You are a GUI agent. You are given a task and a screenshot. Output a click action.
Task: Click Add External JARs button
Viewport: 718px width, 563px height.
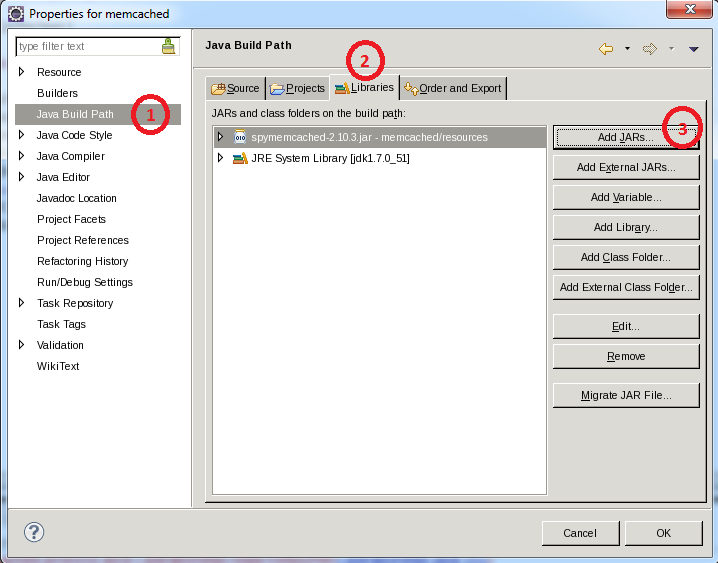click(625, 167)
